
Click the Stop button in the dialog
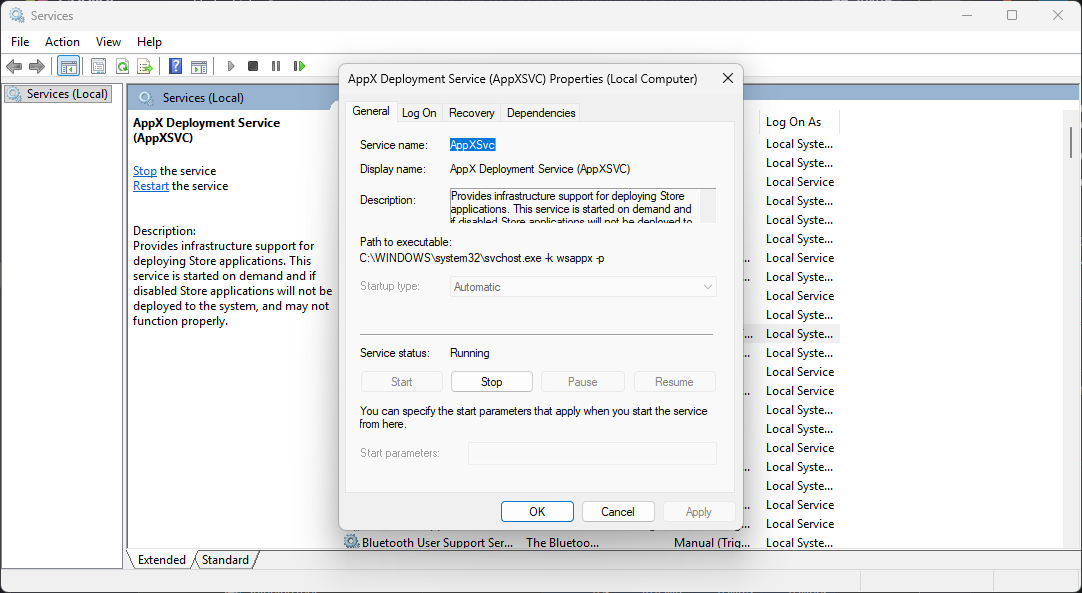tap(491, 382)
